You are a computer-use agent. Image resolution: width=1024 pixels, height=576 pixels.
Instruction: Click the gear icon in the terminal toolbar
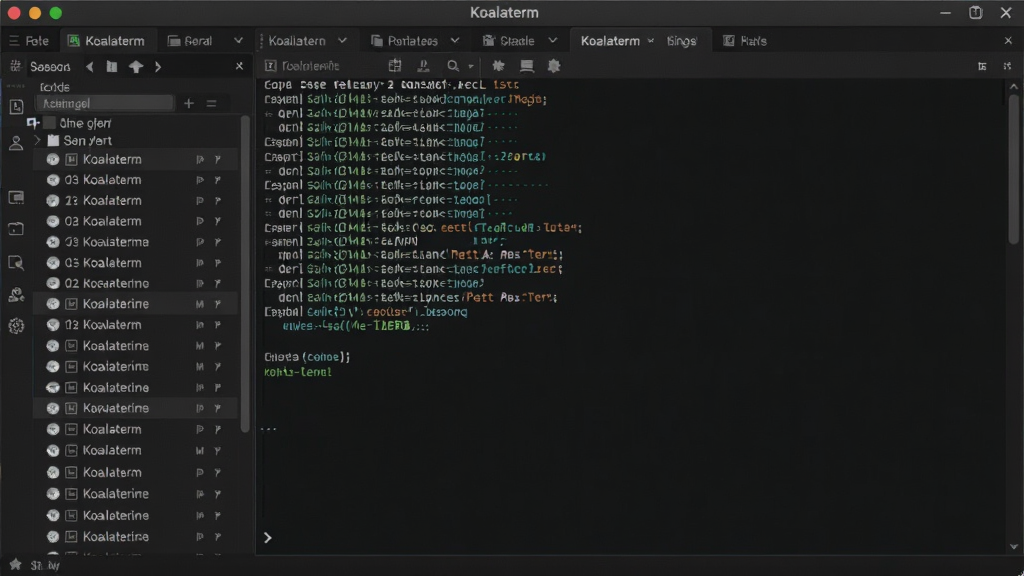click(x=554, y=65)
